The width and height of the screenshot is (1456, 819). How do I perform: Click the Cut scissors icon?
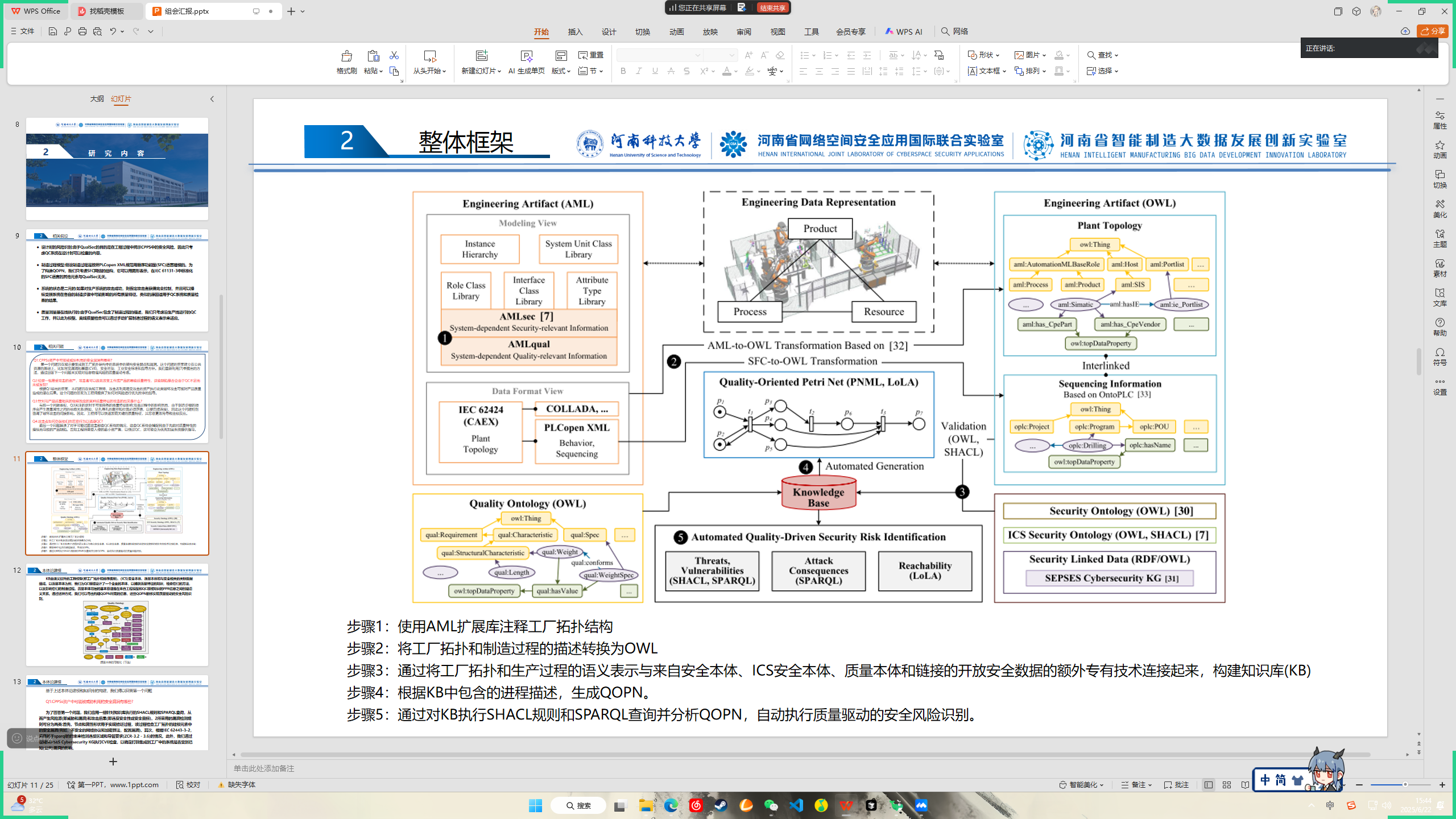click(x=394, y=55)
